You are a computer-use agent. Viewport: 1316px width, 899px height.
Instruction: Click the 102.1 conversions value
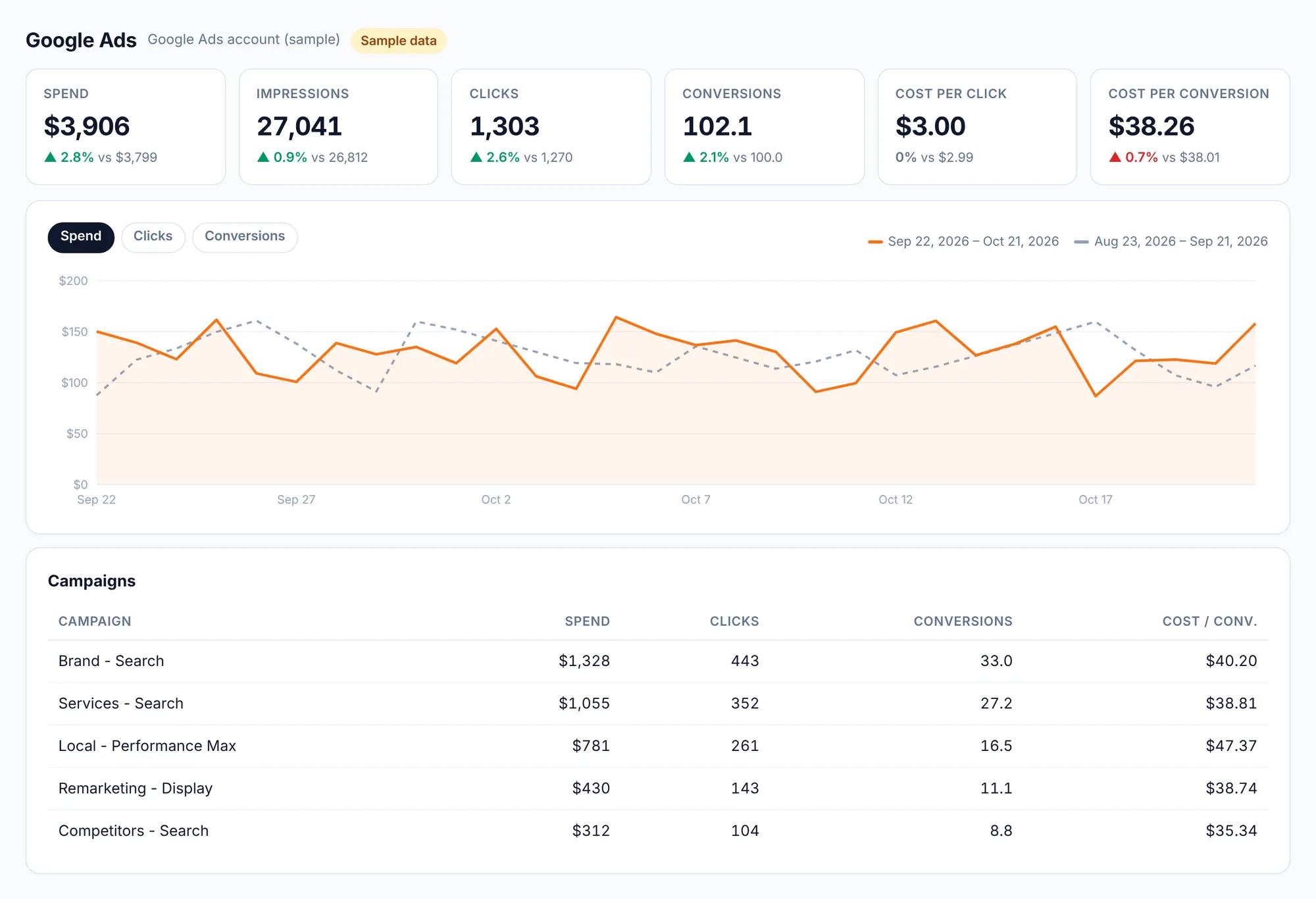717,126
